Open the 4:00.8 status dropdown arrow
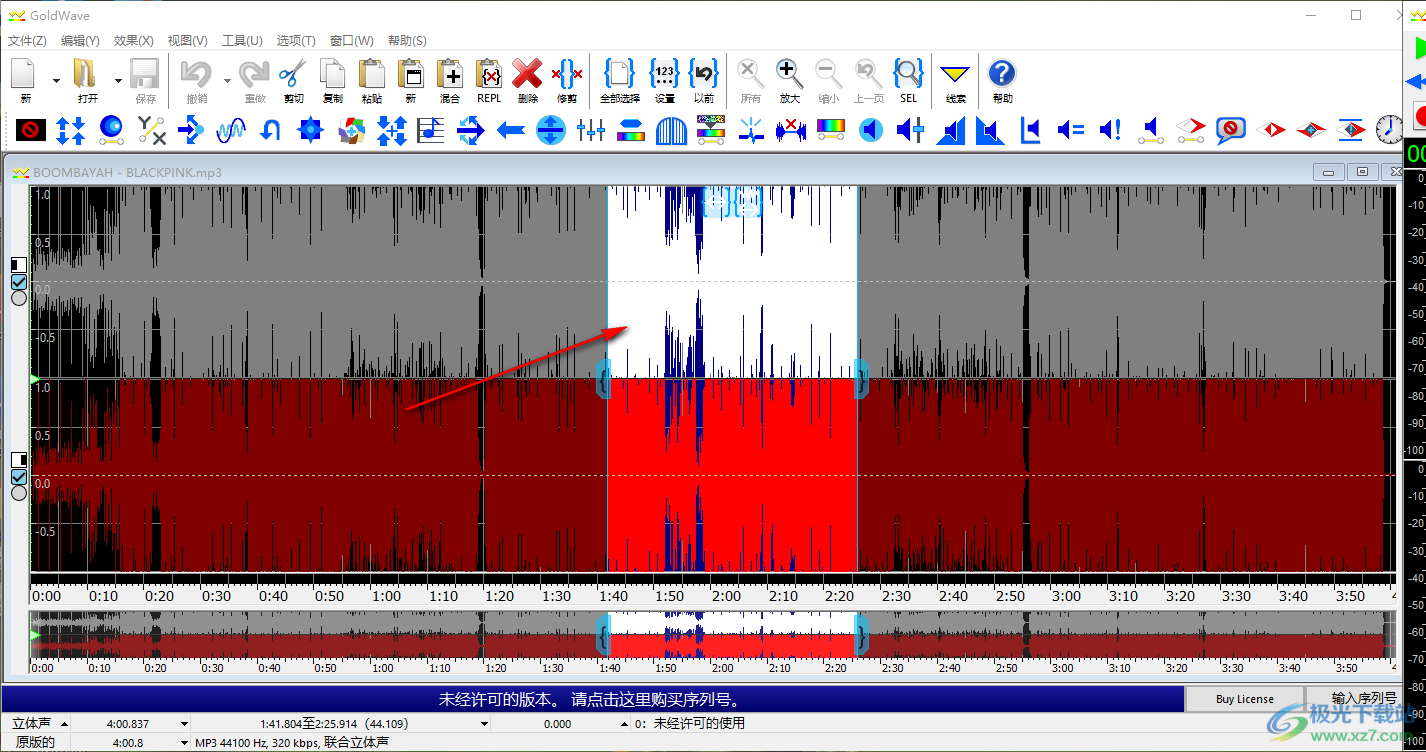 coord(184,743)
